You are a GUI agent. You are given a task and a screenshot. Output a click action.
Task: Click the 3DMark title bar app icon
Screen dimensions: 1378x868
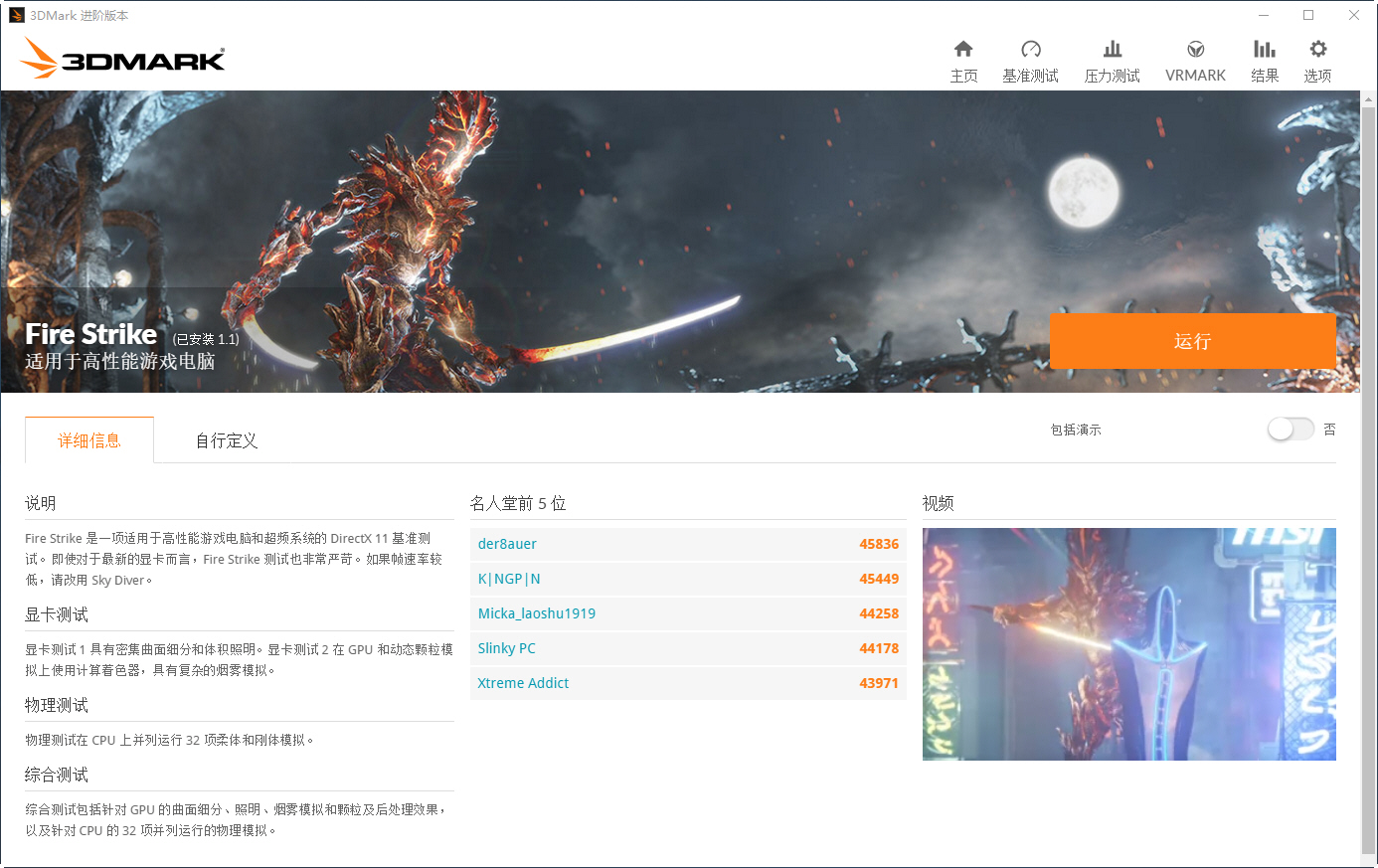pyautogui.click(x=16, y=15)
